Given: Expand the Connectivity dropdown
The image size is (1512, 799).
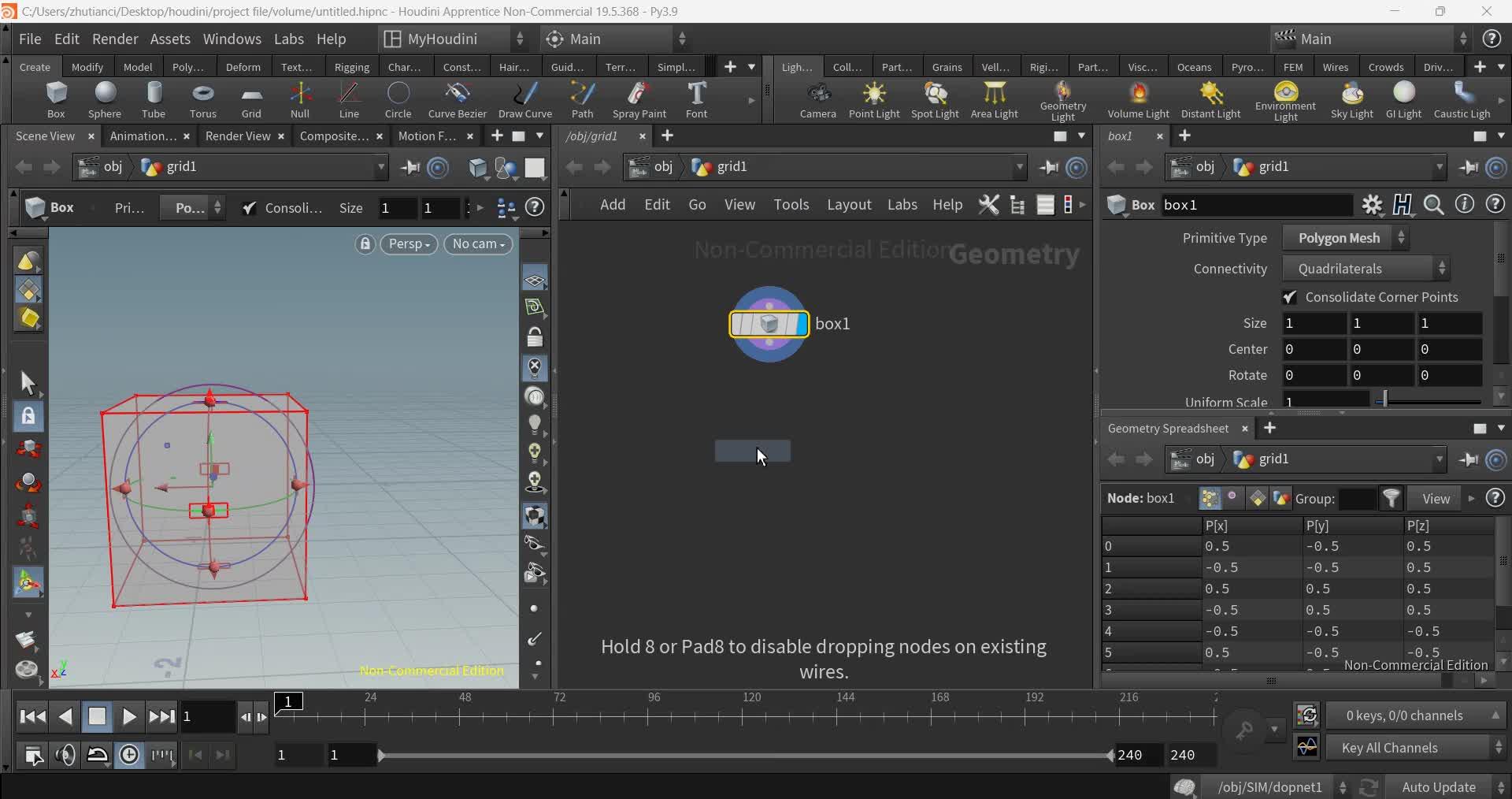Looking at the screenshot, I should (x=1365, y=269).
